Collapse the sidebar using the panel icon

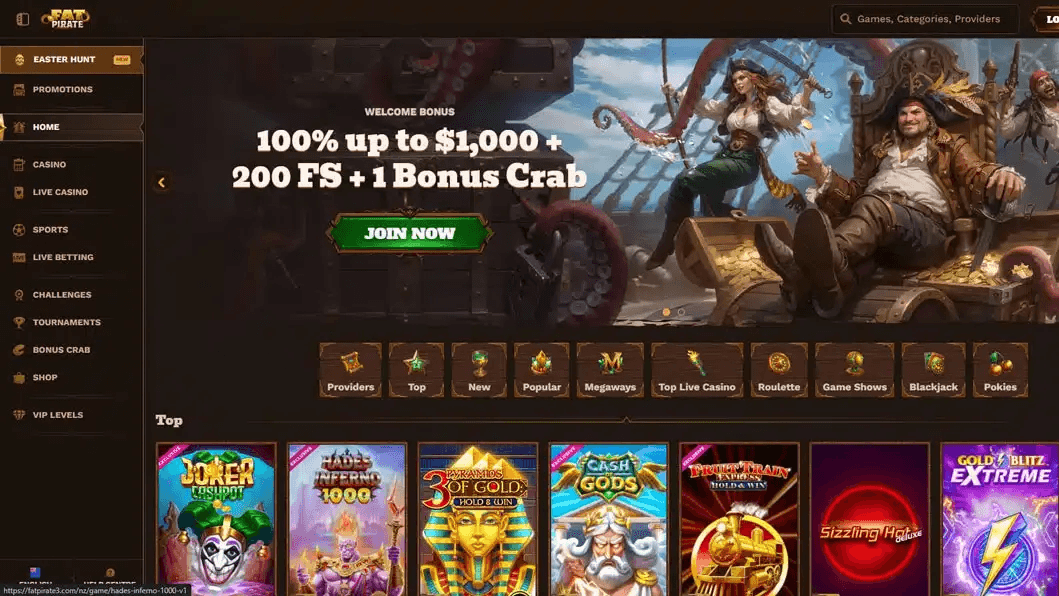tap(22, 19)
